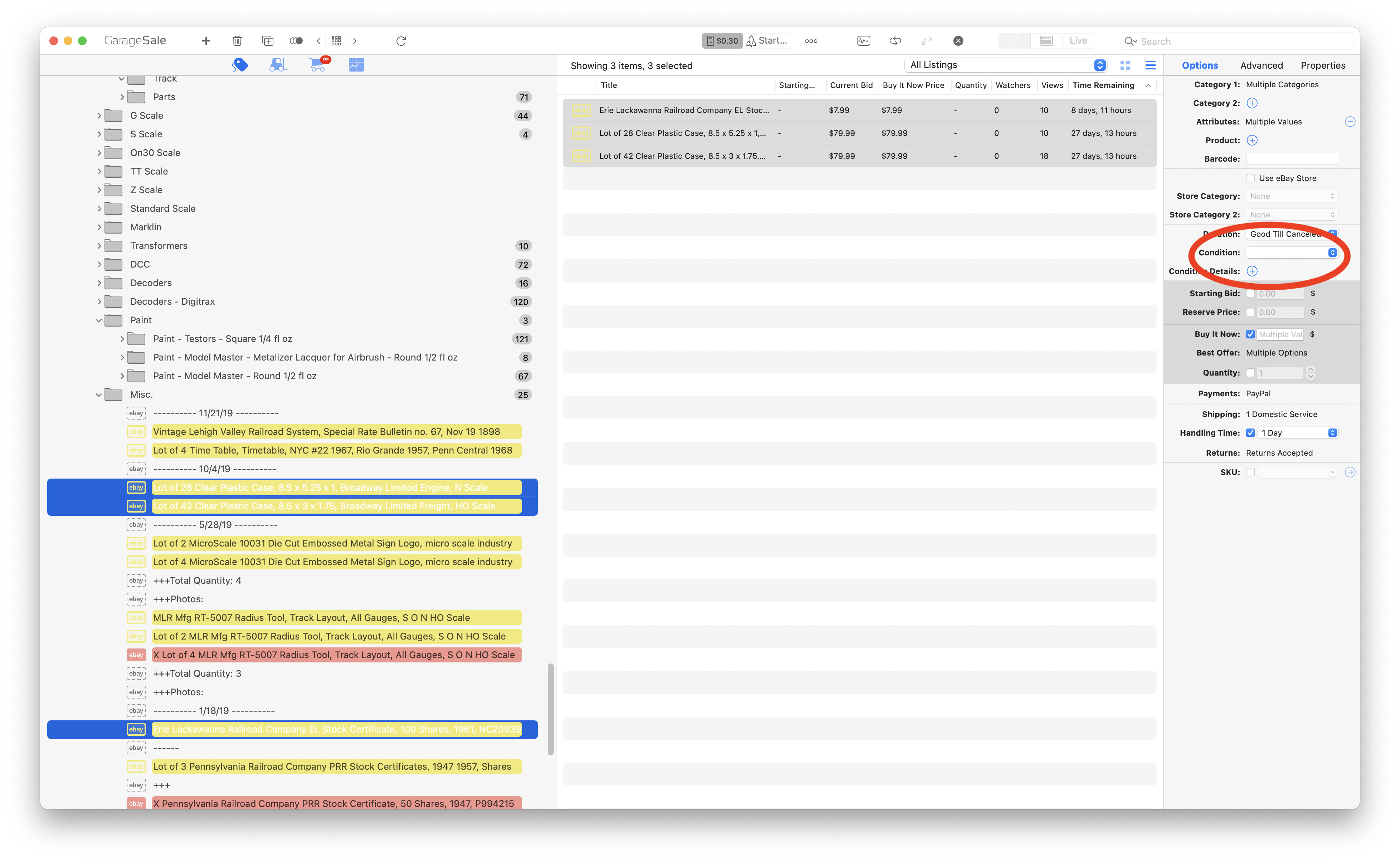
Task: Switch to thumbnail grid listing view
Action: 1125,65
